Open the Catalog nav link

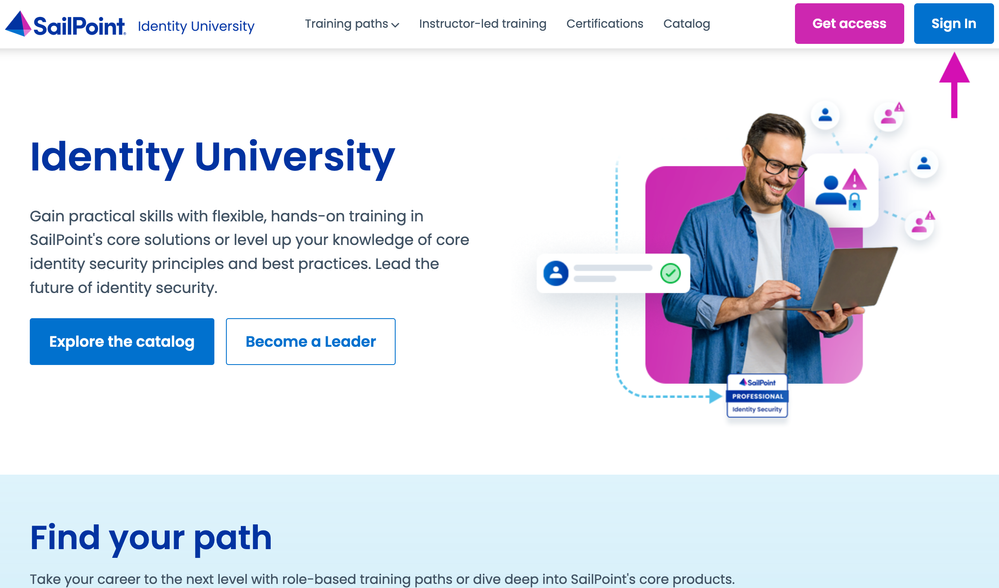[686, 24]
